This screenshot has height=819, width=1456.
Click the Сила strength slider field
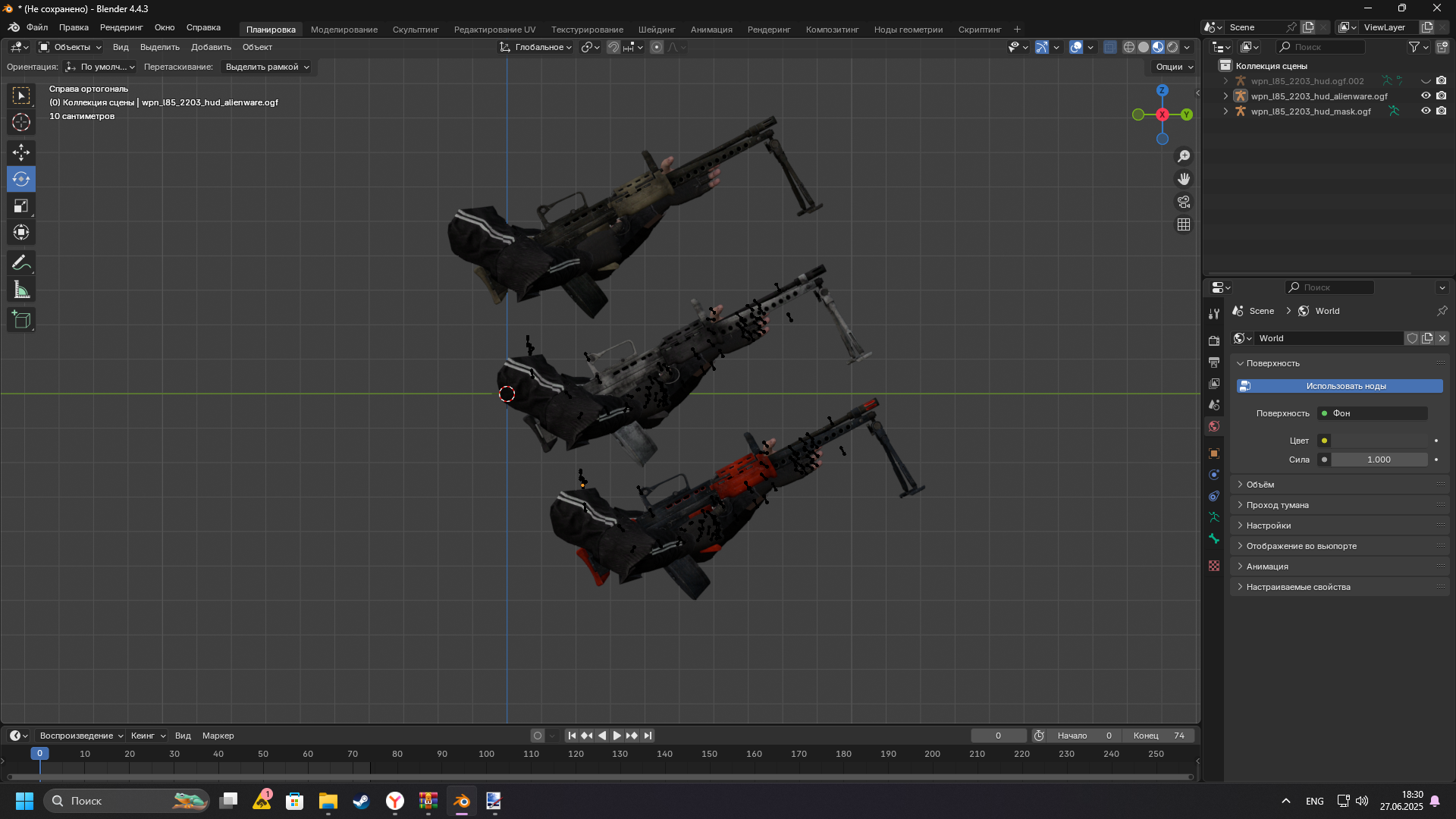point(1379,460)
